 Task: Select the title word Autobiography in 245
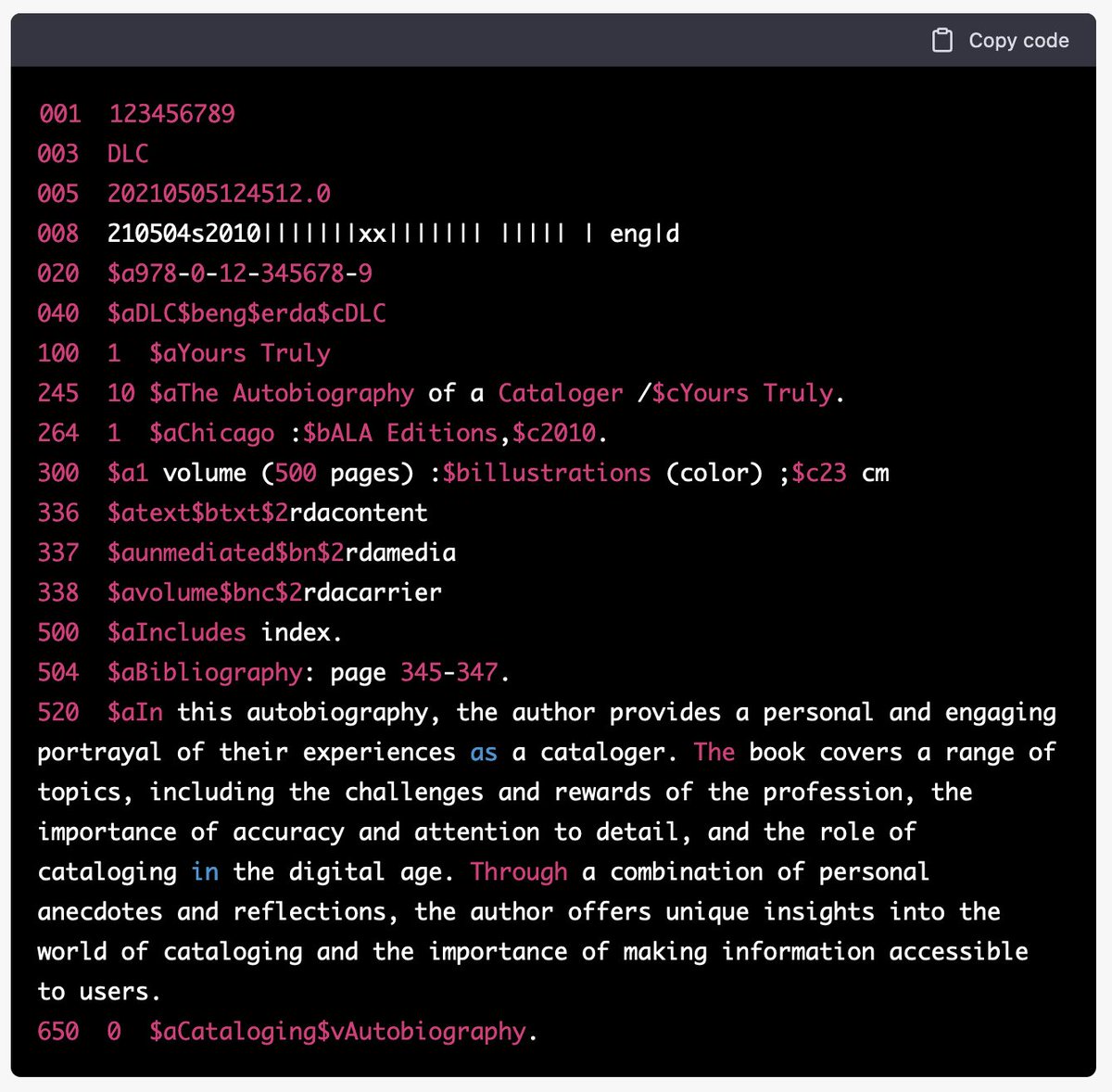click(323, 393)
